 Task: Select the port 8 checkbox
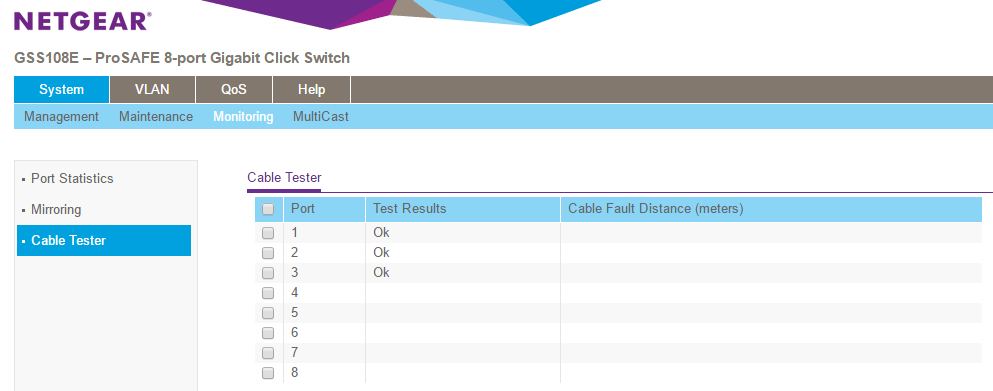coord(268,373)
